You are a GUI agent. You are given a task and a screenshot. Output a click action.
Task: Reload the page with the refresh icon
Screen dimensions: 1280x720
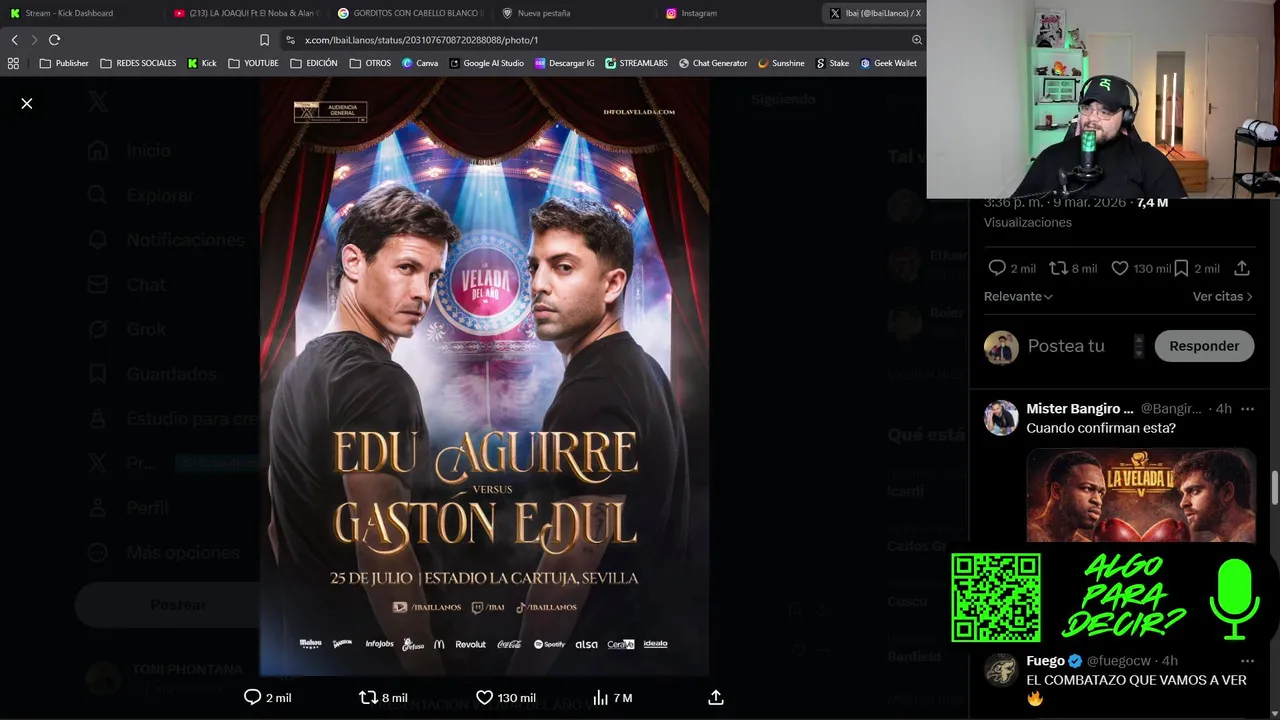54,40
